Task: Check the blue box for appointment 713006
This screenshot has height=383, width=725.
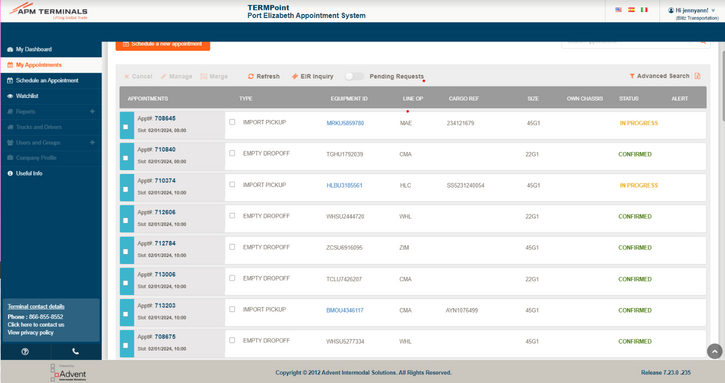Action: [125, 283]
